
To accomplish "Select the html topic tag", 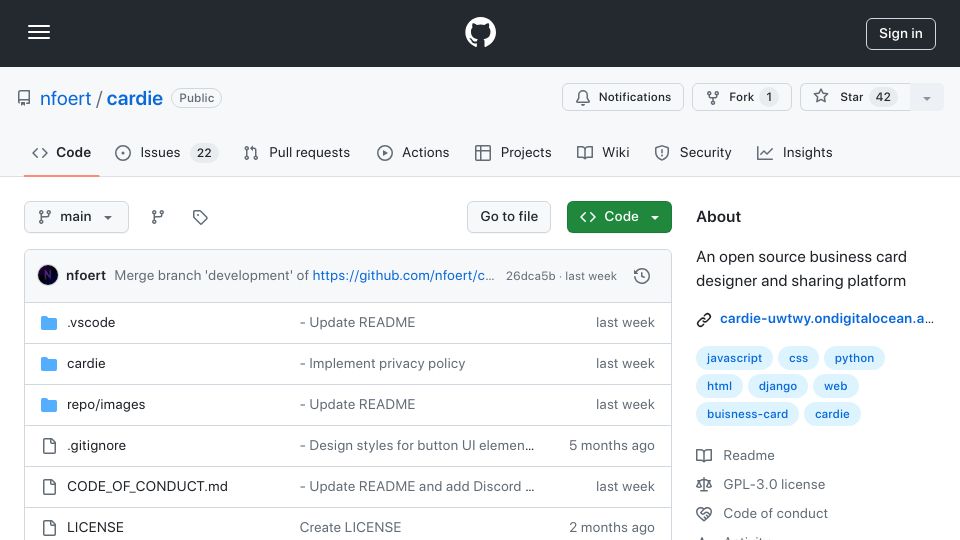I will (719, 386).
